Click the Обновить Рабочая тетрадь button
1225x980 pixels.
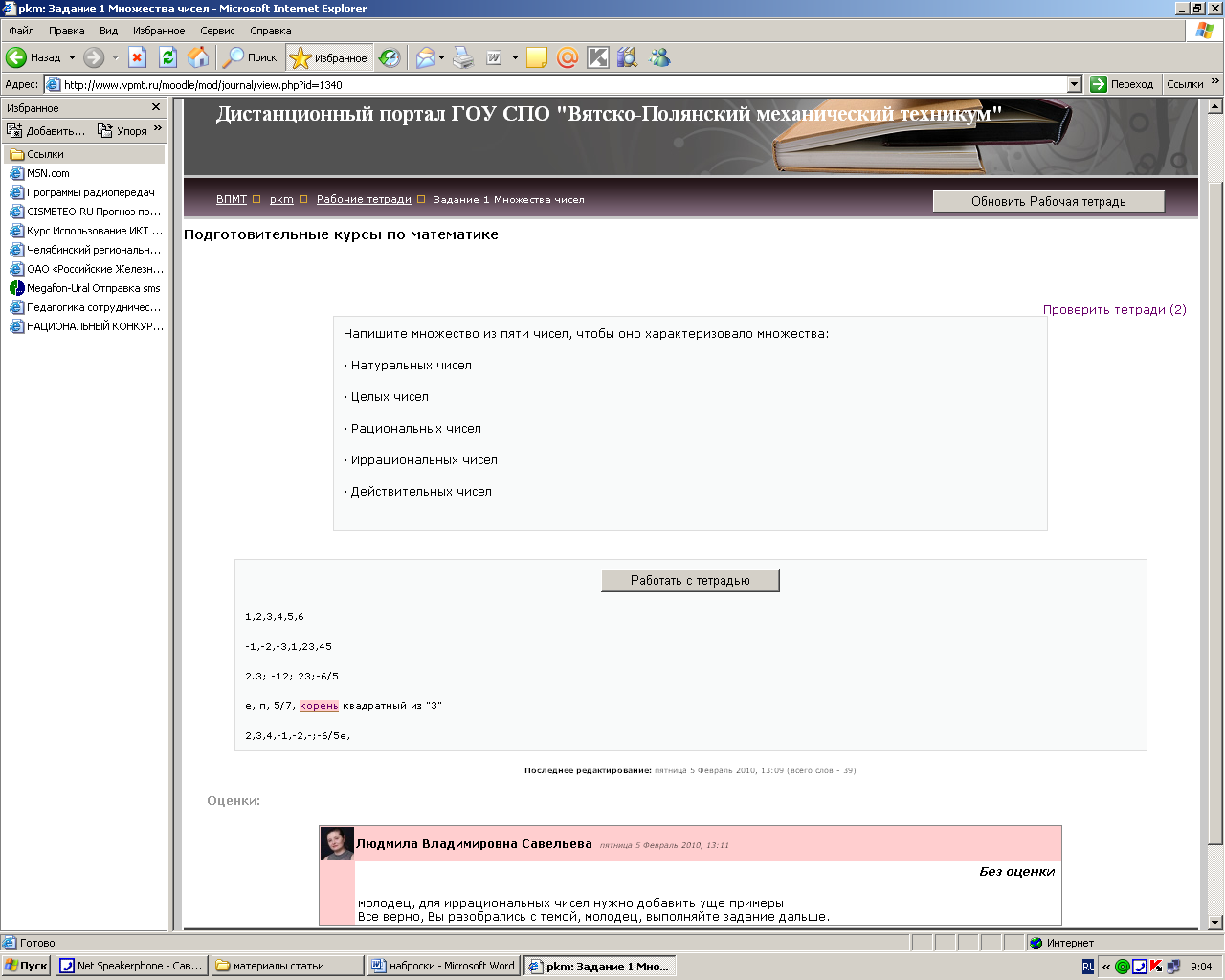tap(1049, 201)
